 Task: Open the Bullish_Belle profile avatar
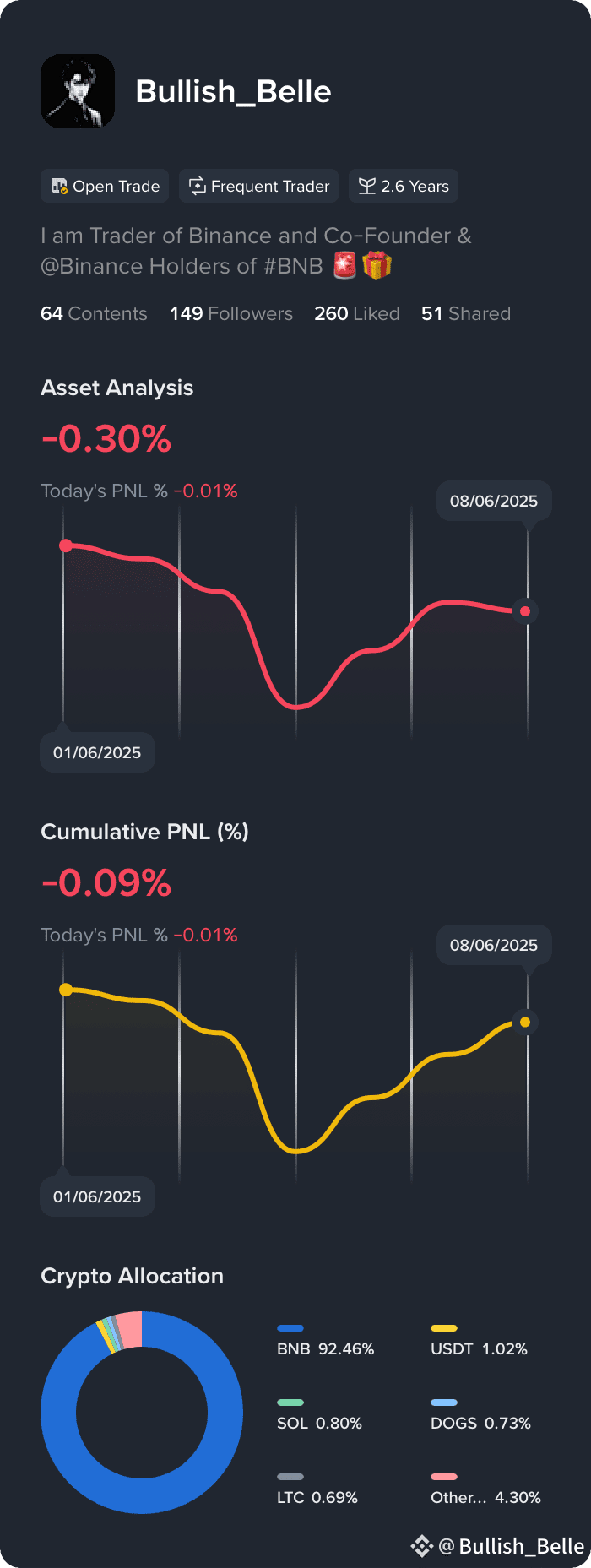(x=78, y=91)
